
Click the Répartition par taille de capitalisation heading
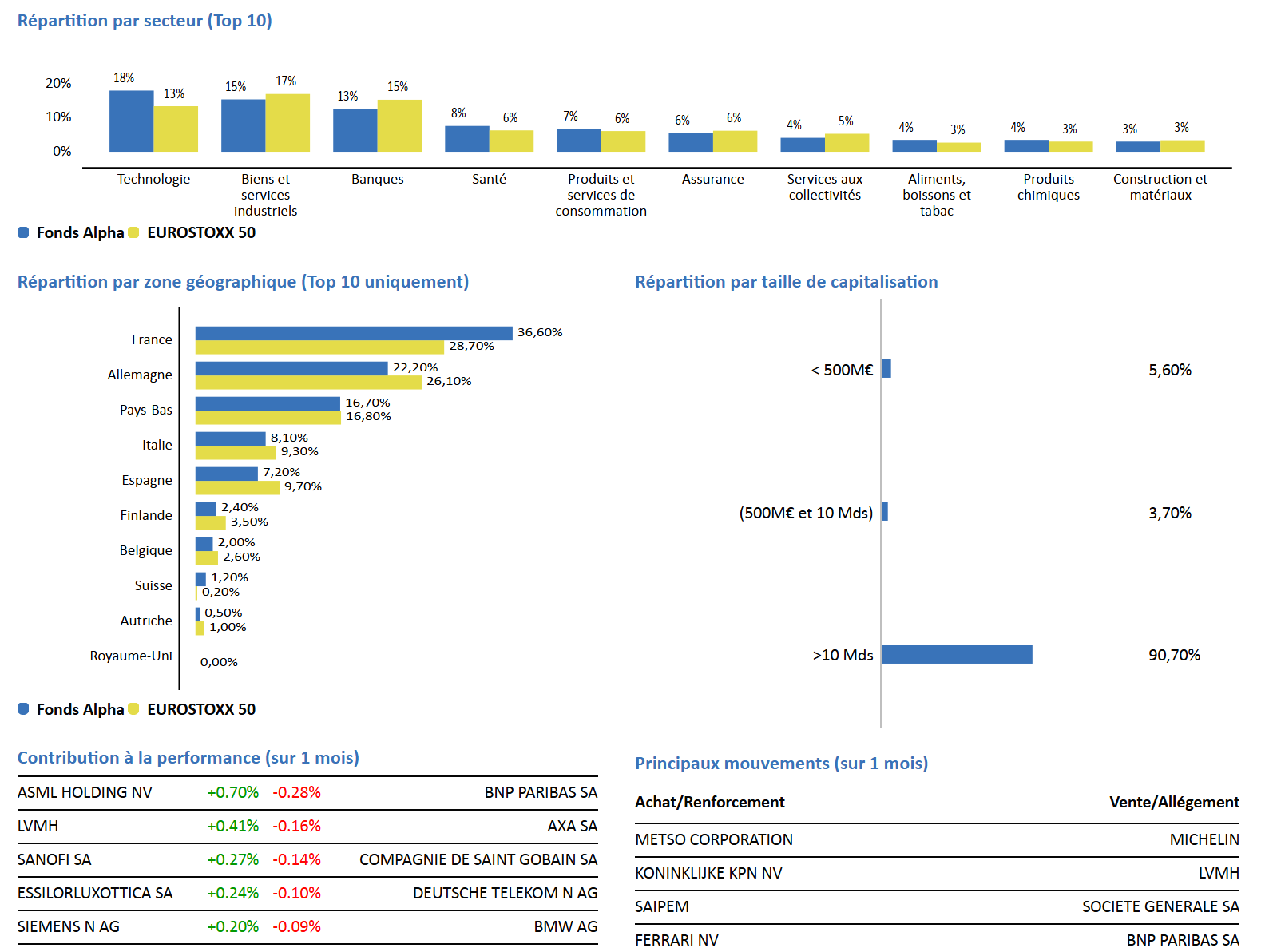point(787,282)
